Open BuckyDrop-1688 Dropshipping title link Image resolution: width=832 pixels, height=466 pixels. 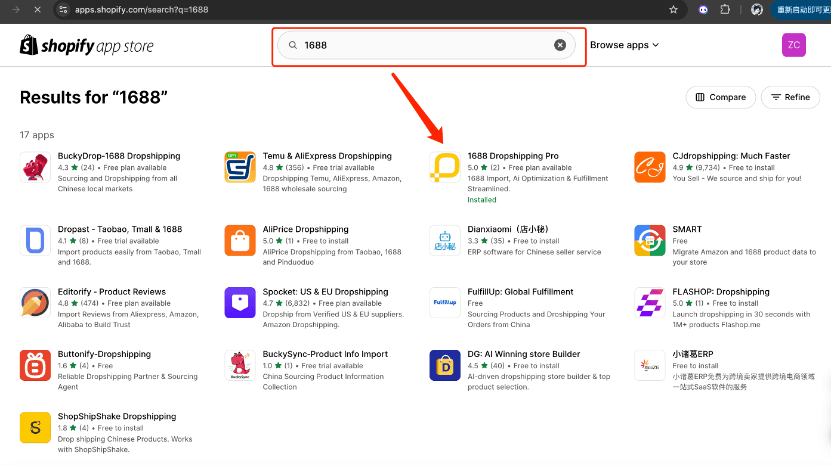coord(119,156)
